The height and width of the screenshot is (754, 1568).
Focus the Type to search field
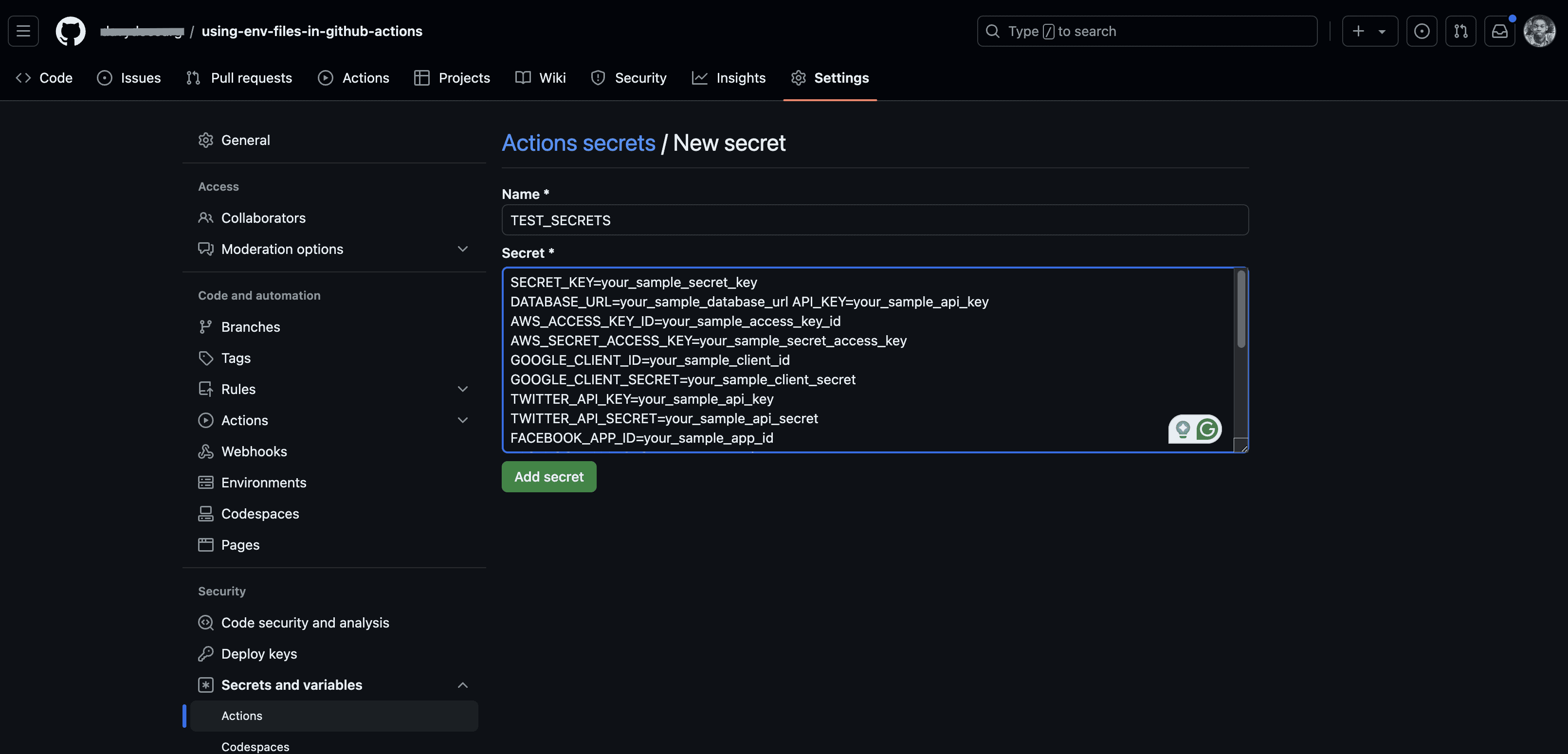(x=1147, y=31)
